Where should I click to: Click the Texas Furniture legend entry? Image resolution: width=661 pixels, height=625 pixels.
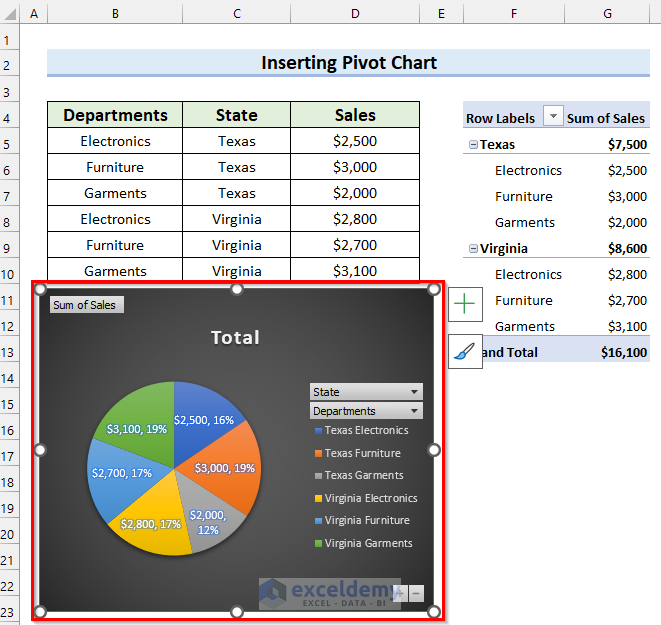[x=364, y=453]
